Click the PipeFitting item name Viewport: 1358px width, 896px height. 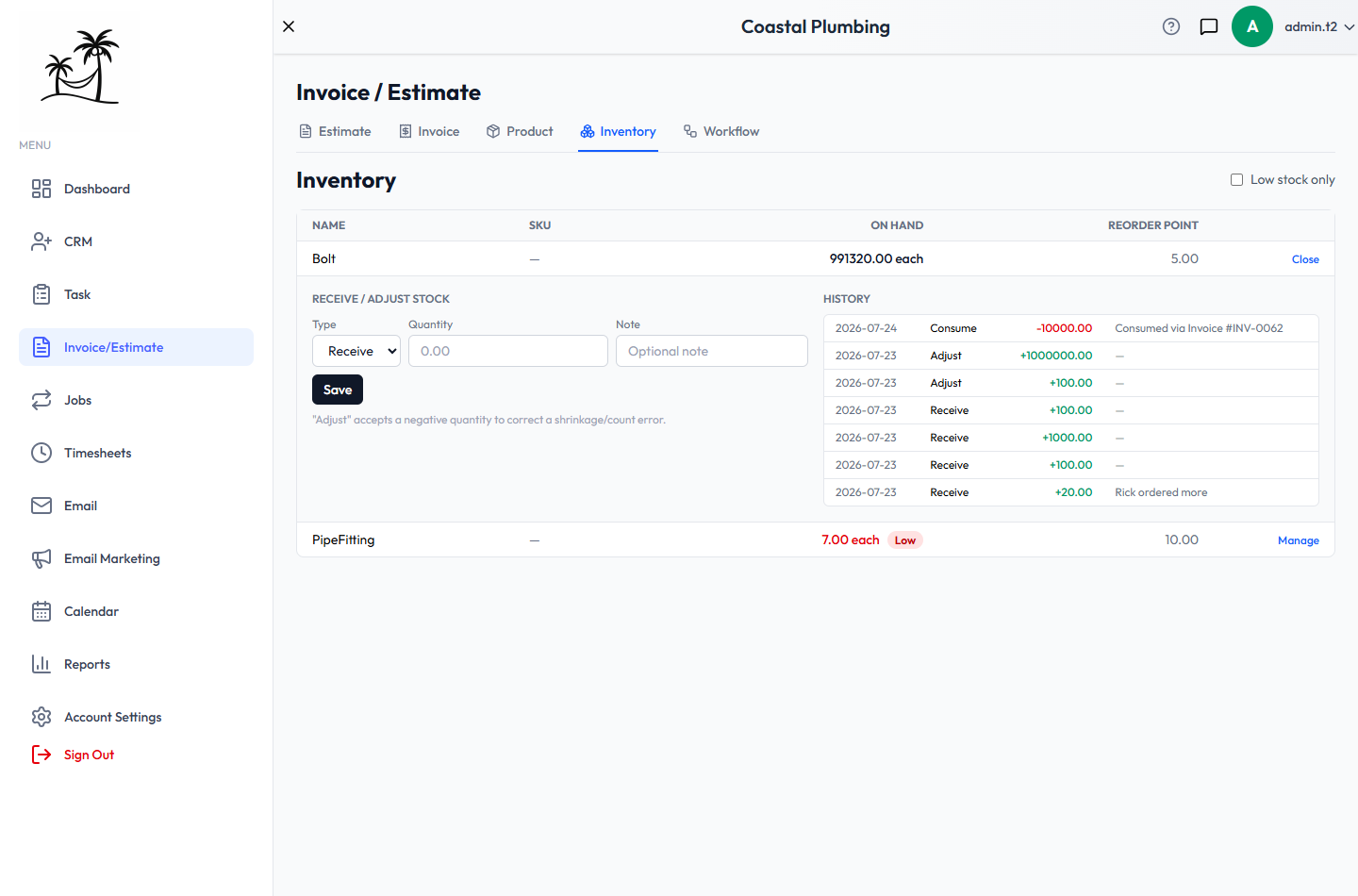click(x=343, y=539)
